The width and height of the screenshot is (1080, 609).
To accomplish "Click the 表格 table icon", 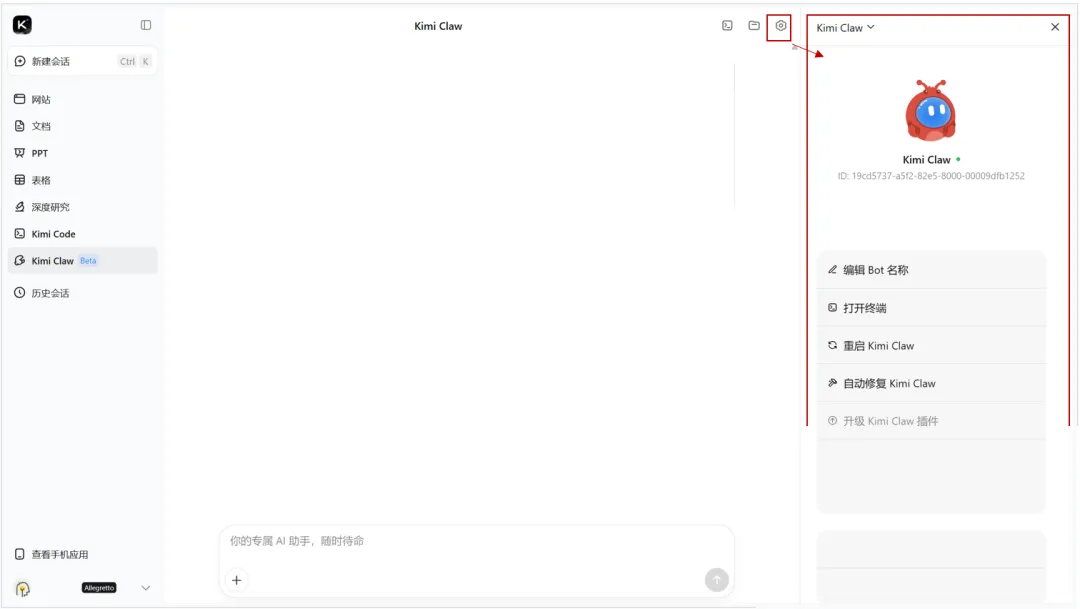I will pyautogui.click(x=19, y=180).
